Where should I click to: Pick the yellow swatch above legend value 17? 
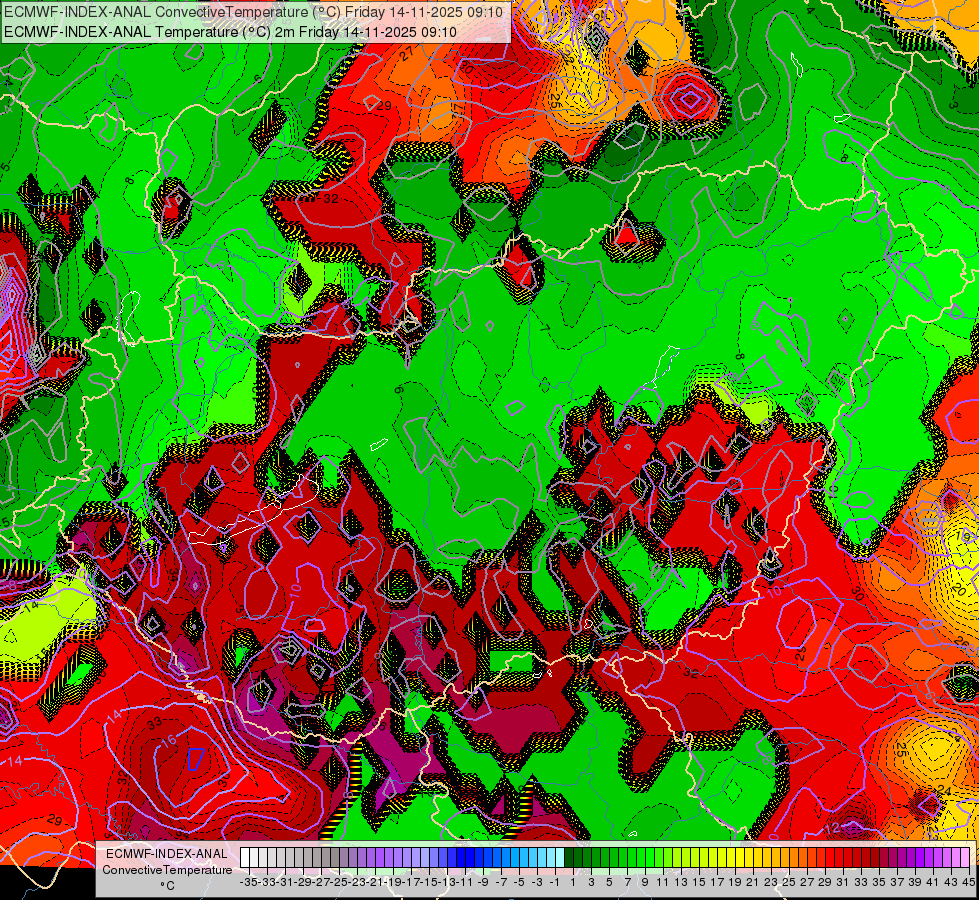tap(713, 858)
